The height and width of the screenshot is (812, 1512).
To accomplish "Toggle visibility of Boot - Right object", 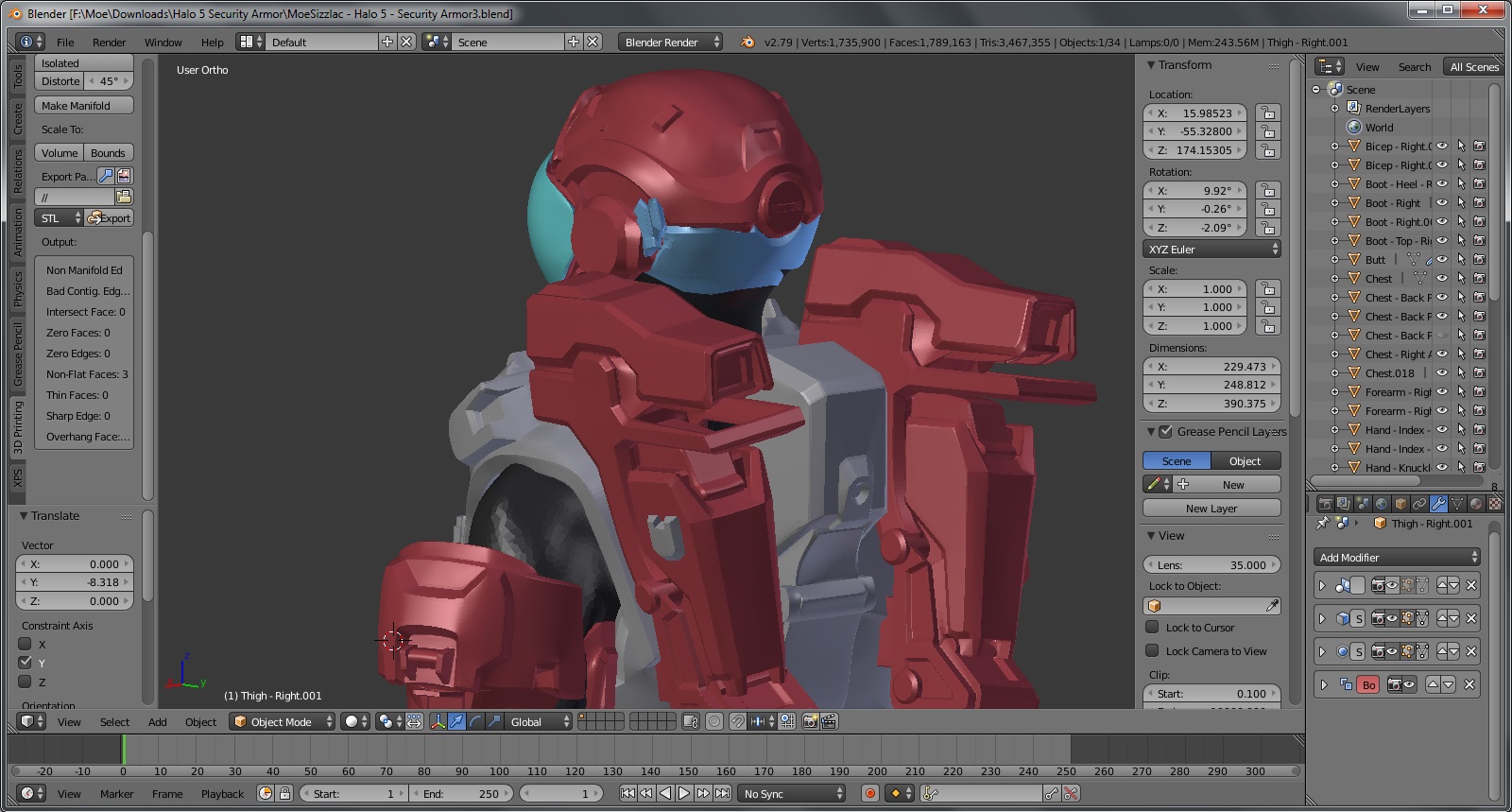I will [x=1443, y=203].
